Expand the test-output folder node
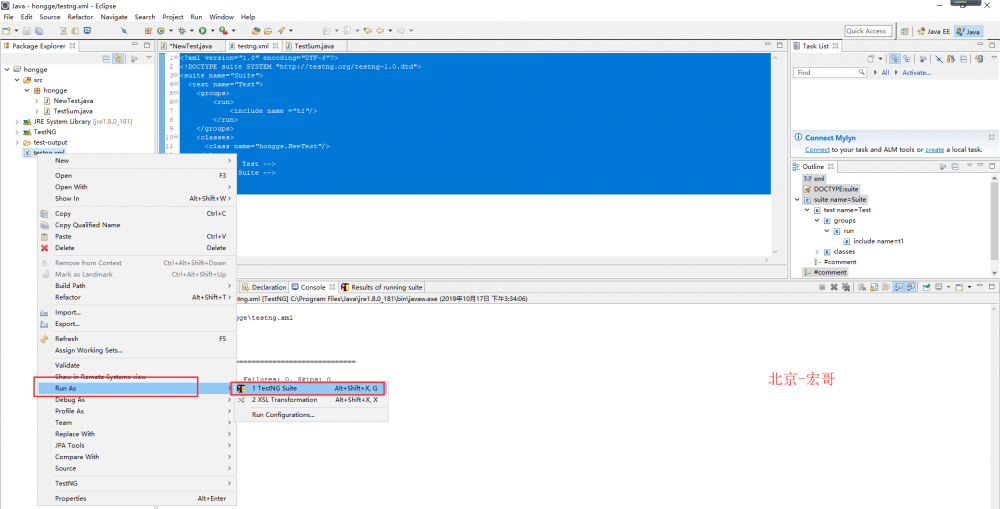1000x509 pixels. 17,142
